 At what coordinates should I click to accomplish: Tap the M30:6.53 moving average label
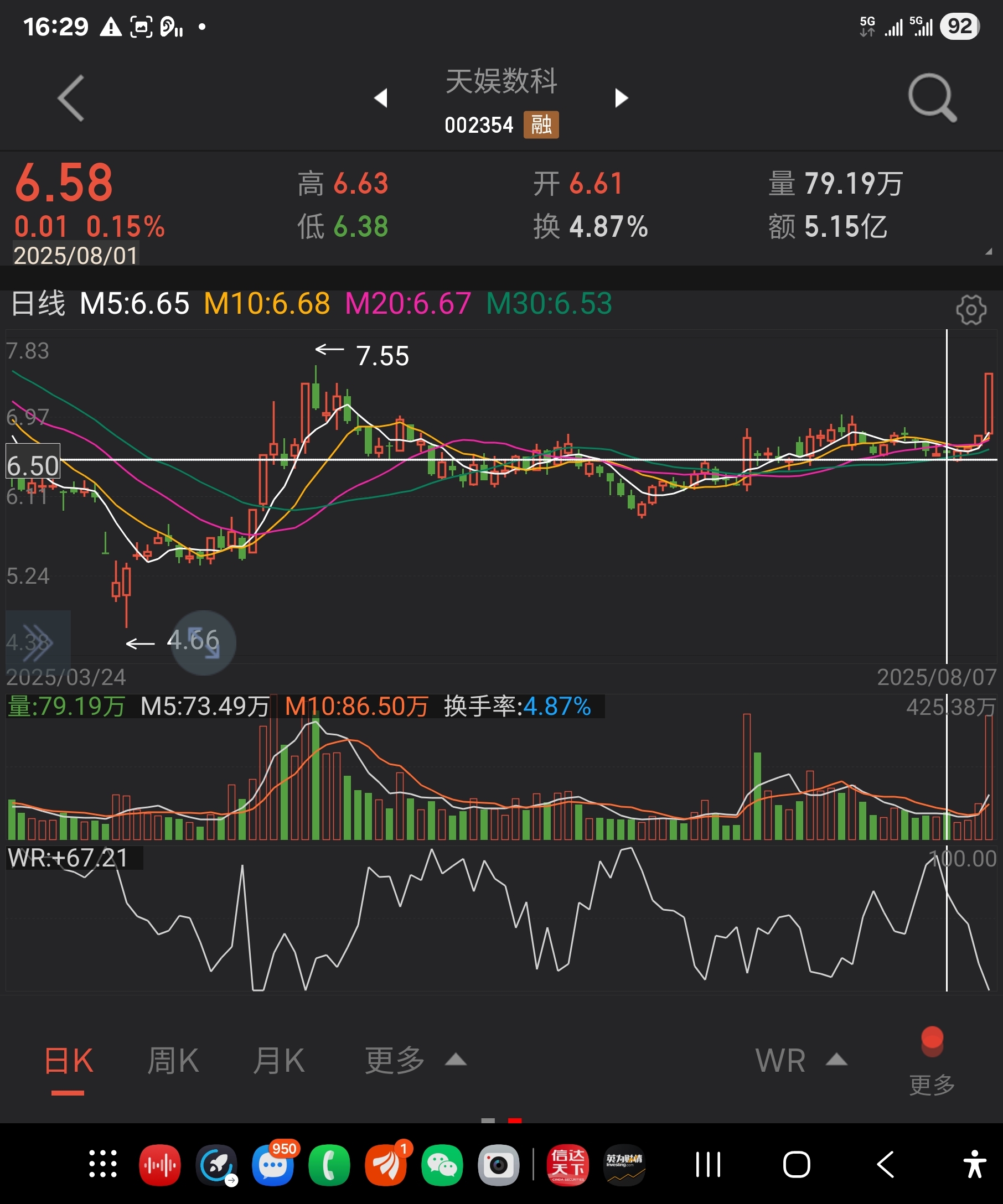(x=549, y=303)
